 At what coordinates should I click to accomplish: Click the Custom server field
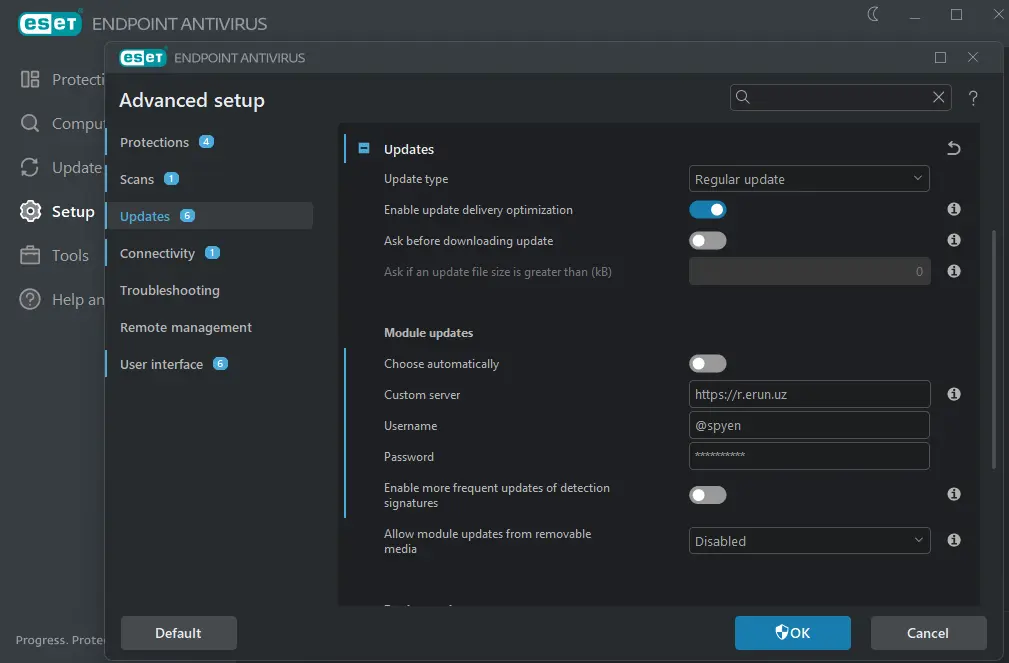coord(809,394)
